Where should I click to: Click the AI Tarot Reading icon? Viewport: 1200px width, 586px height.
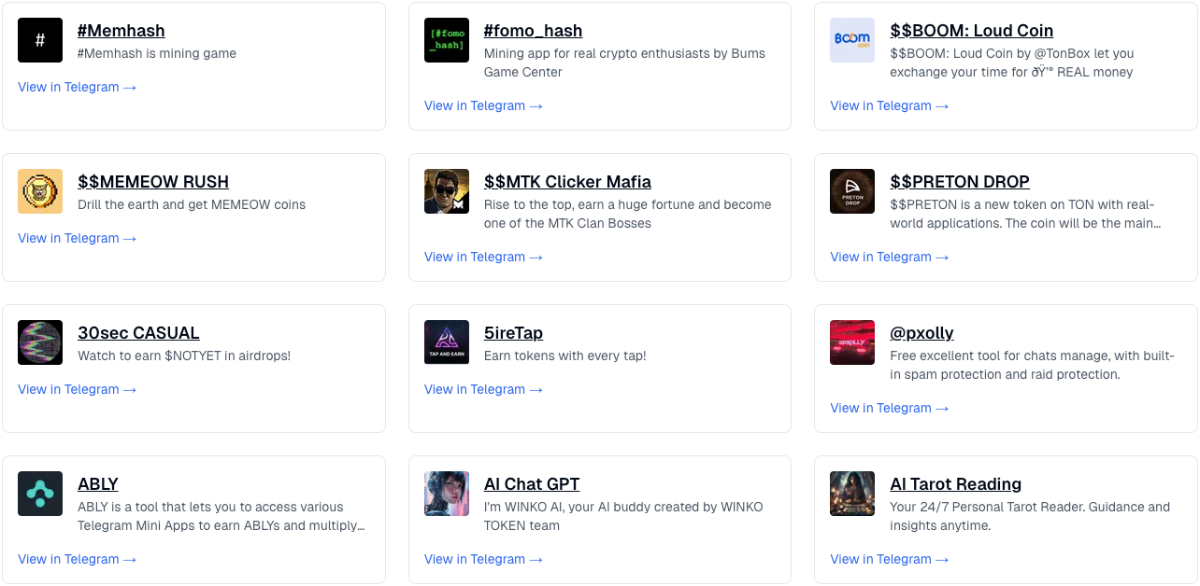(x=852, y=493)
